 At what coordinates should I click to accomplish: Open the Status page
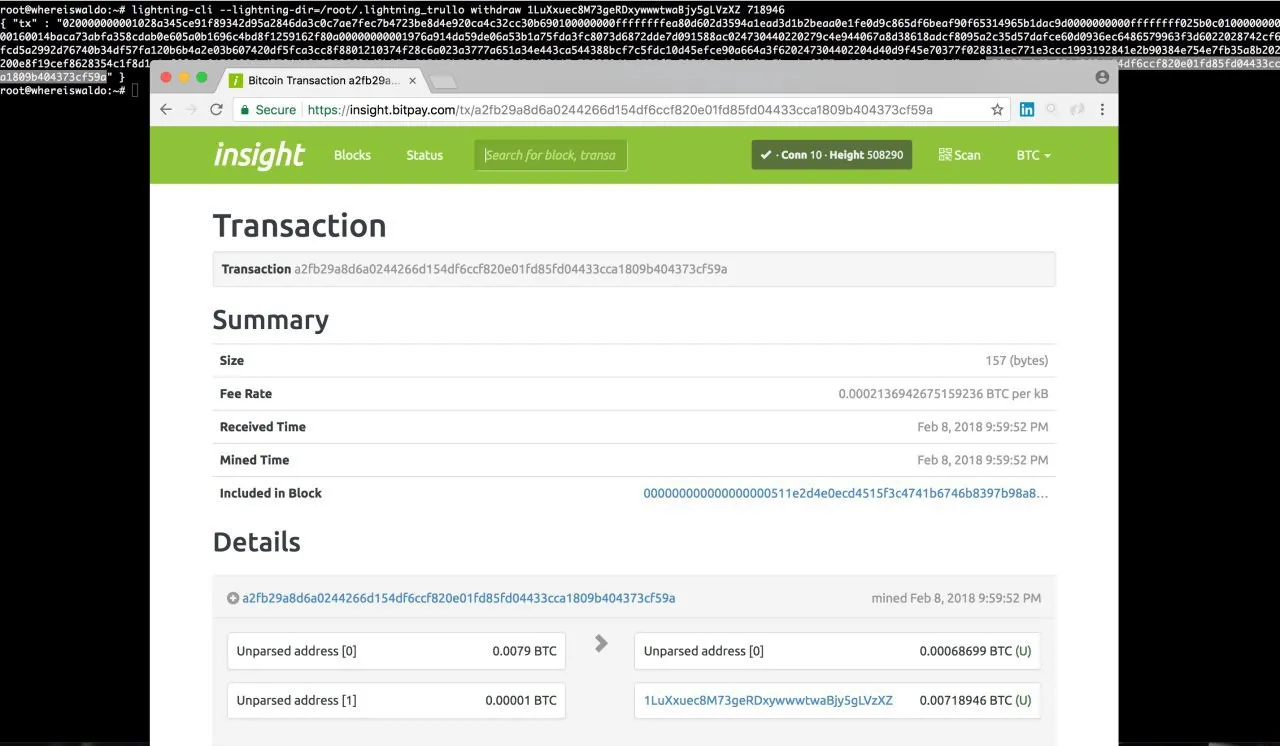tap(424, 155)
